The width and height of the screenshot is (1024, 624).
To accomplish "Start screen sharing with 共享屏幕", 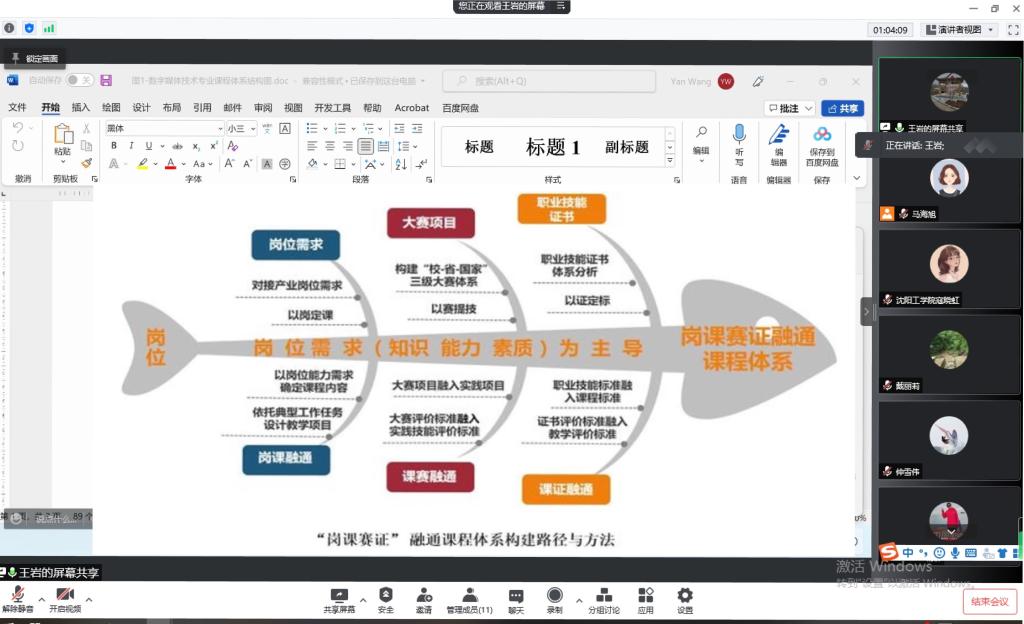I will click(x=339, y=601).
